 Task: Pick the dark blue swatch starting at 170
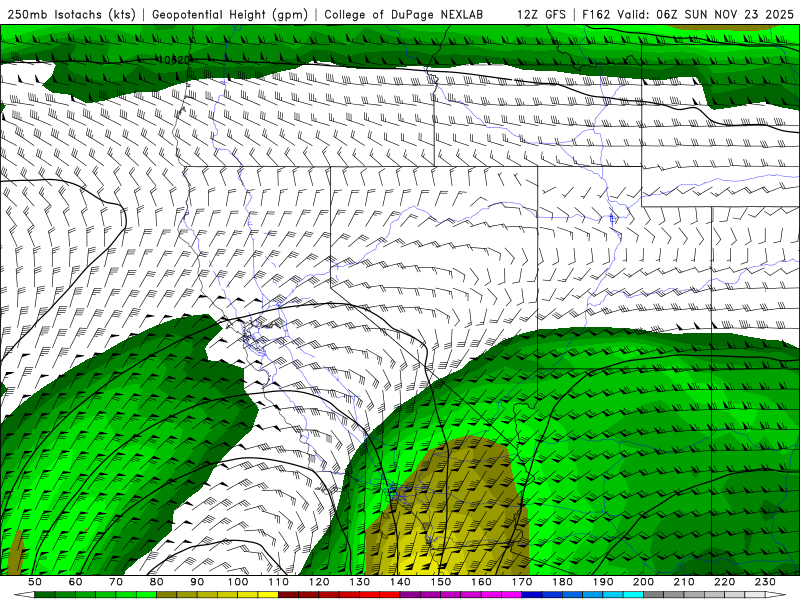coord(532,595)
